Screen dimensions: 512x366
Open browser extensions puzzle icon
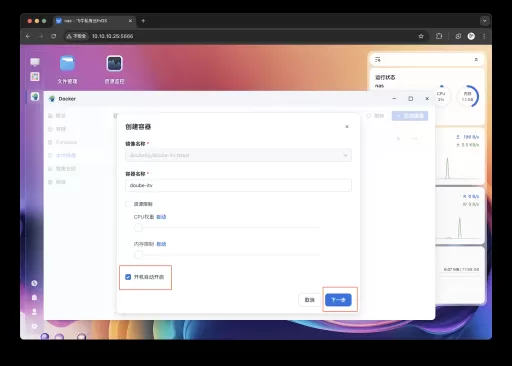(x=439, y=36)
